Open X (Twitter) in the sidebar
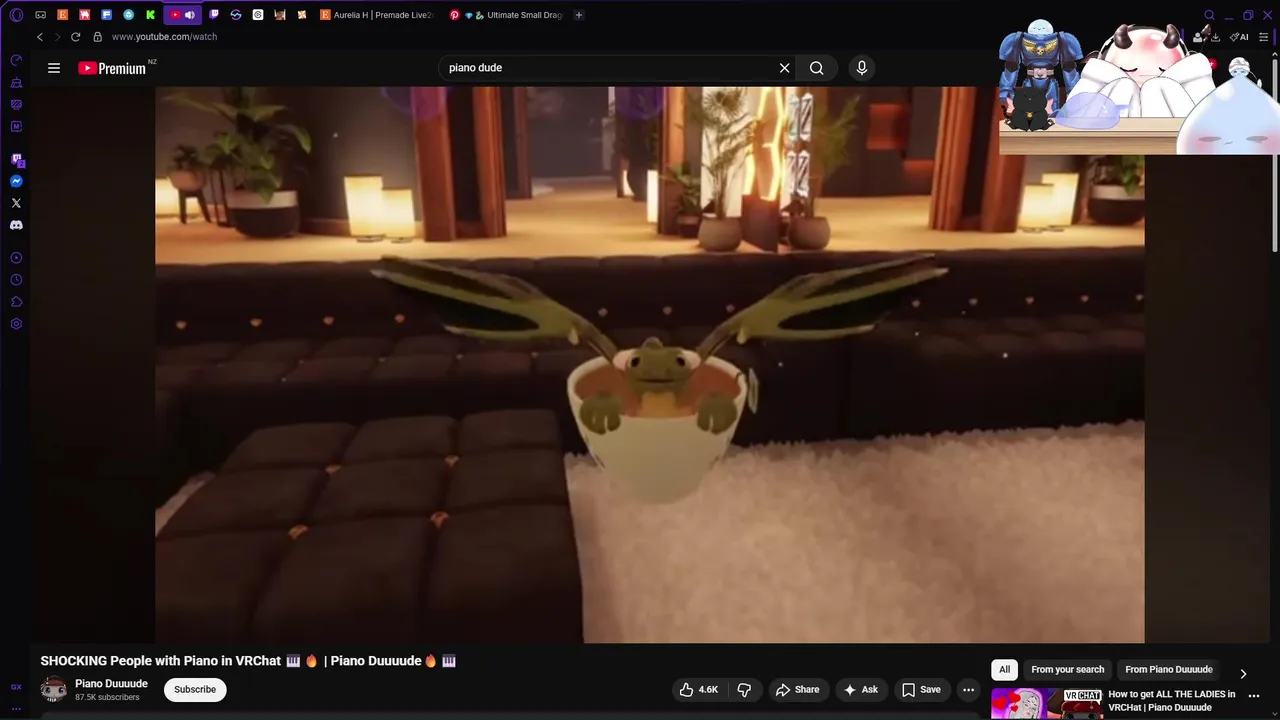 click(x=16, y=203)
